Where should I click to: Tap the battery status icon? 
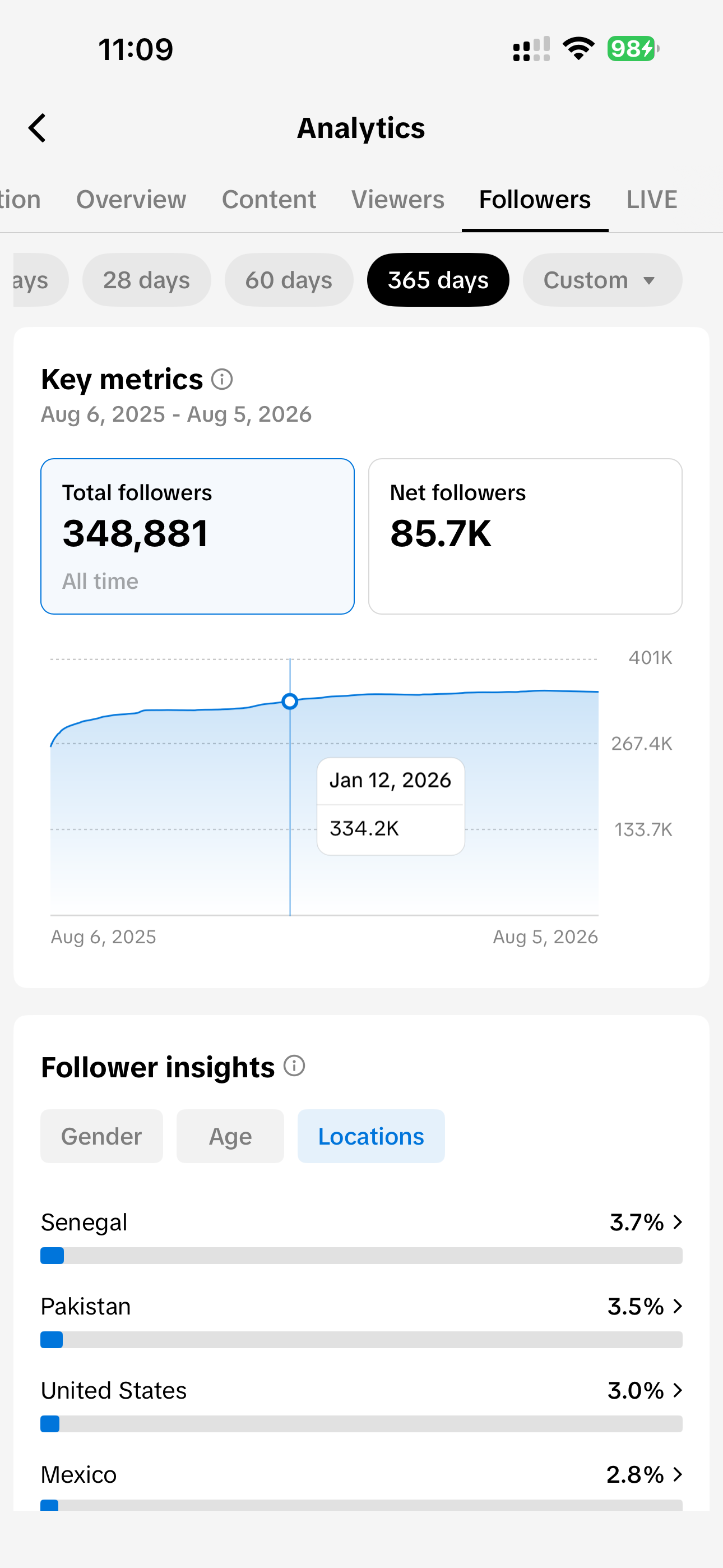[633, 49]
